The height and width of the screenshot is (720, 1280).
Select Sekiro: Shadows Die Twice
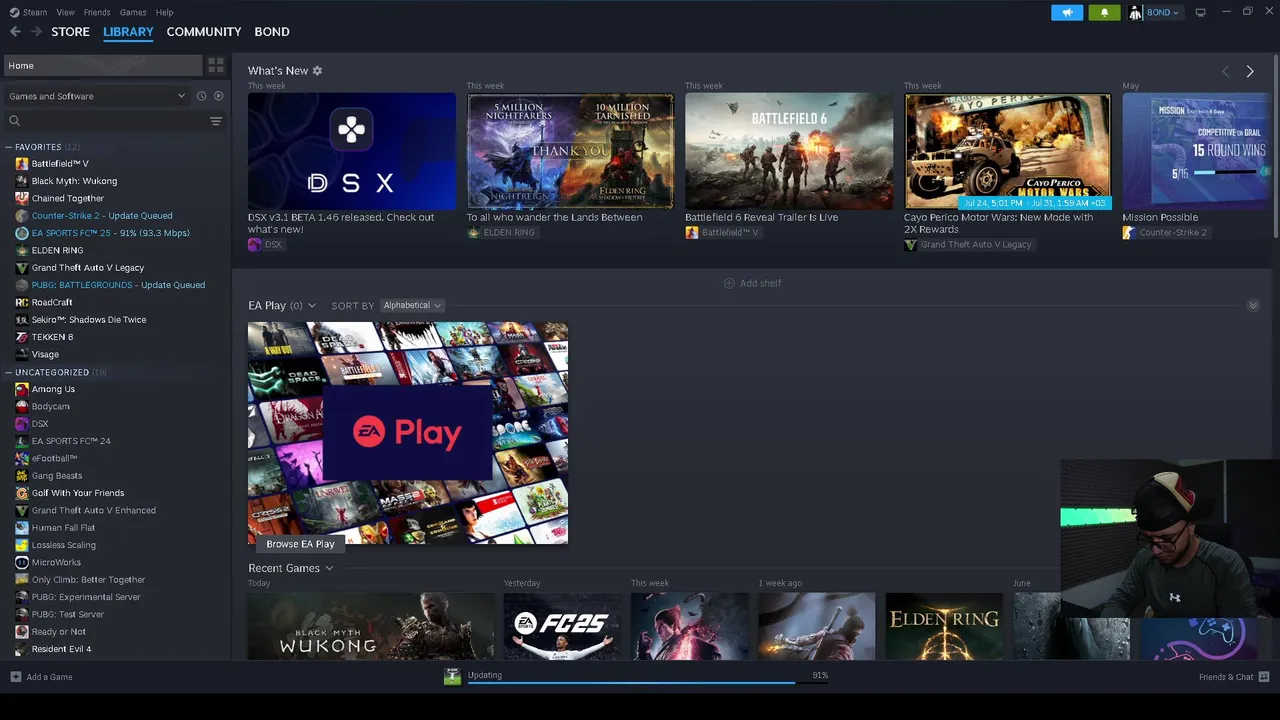[89, 320]
